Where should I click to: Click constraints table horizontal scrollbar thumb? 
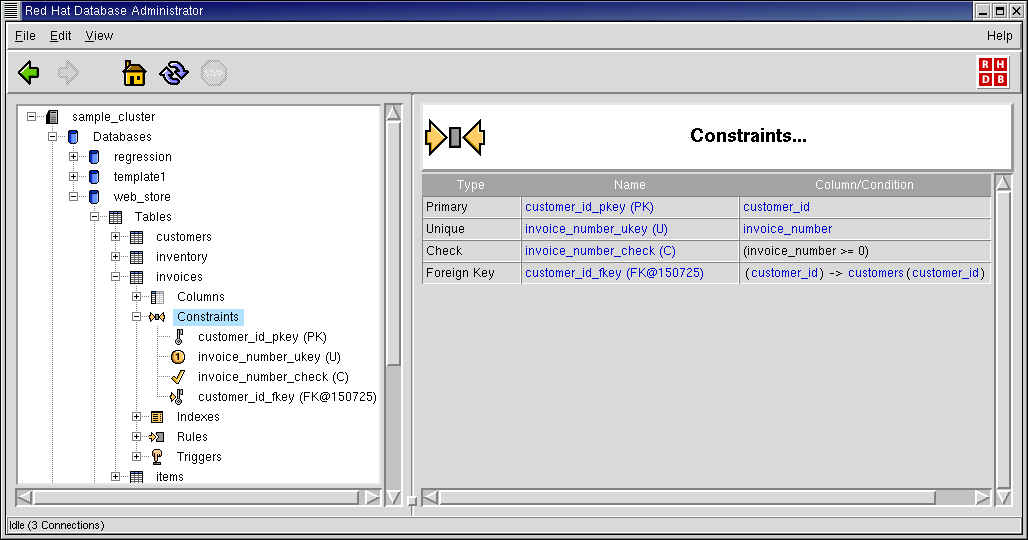coord(687,498)
